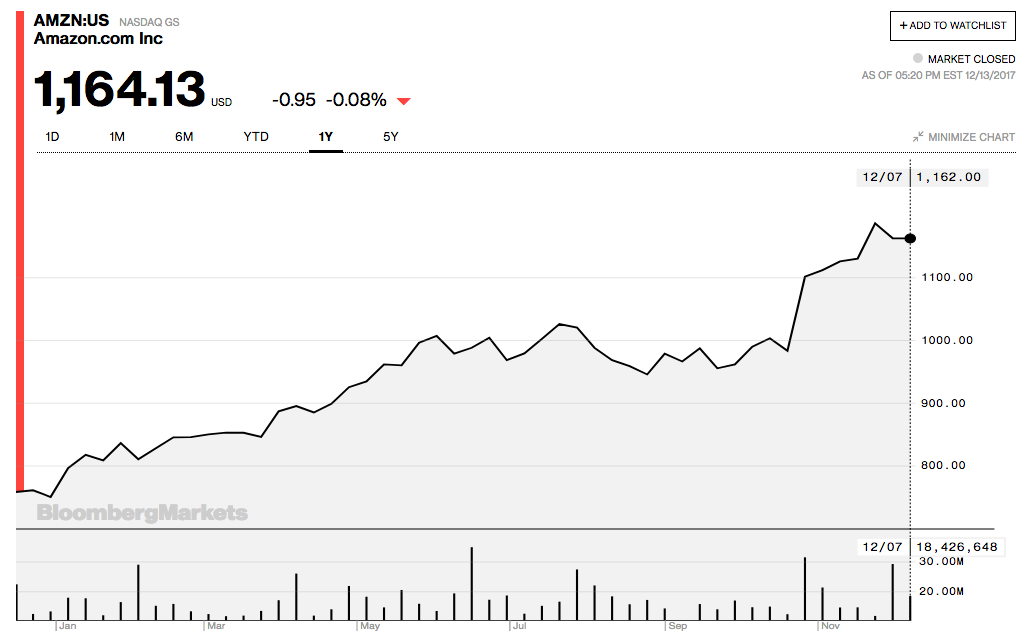Show the 6M chart range
Screen dimensions: 1026x639
[x=184, y=137]
